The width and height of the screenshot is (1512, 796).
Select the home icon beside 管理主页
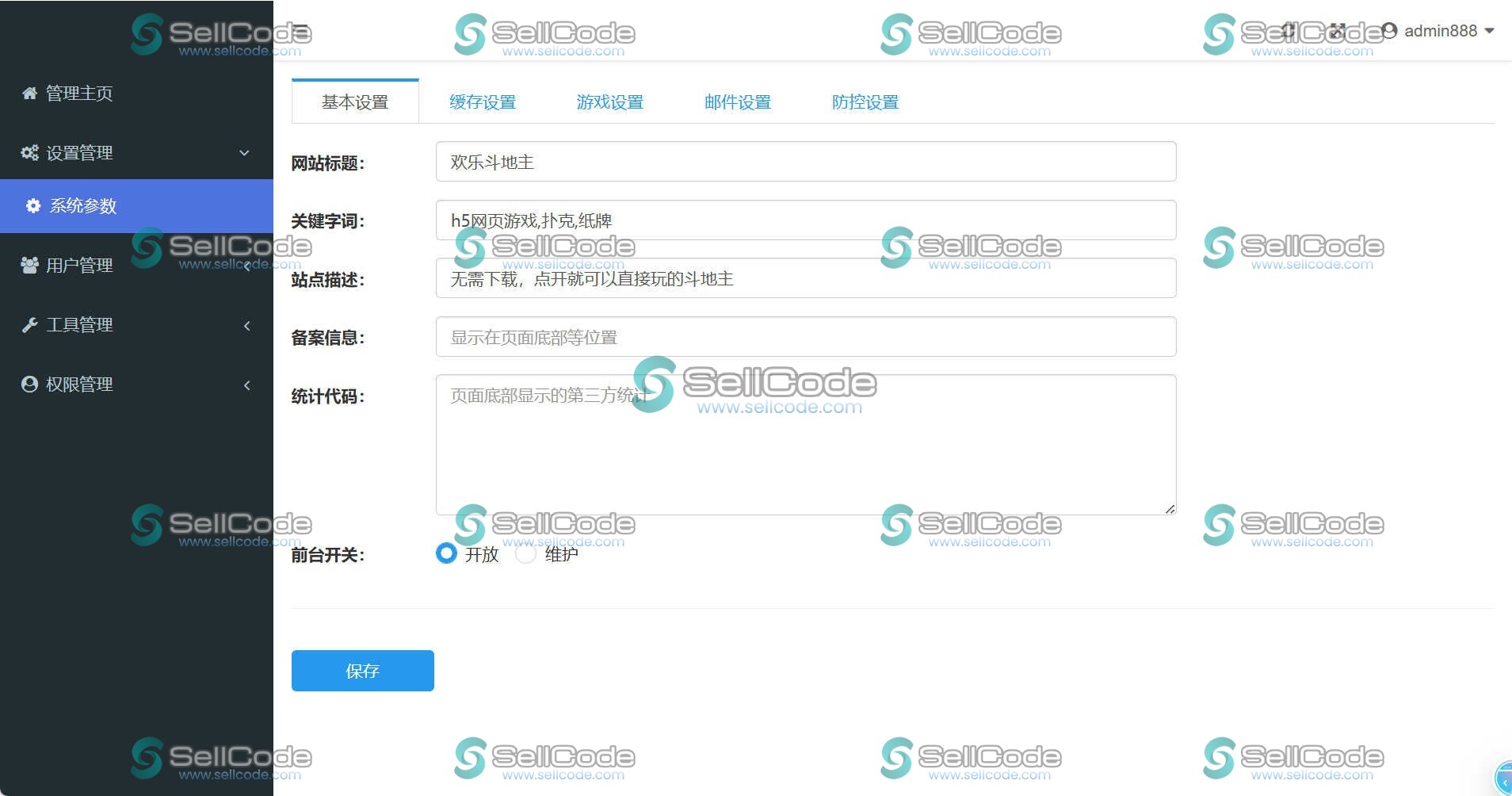29,93
